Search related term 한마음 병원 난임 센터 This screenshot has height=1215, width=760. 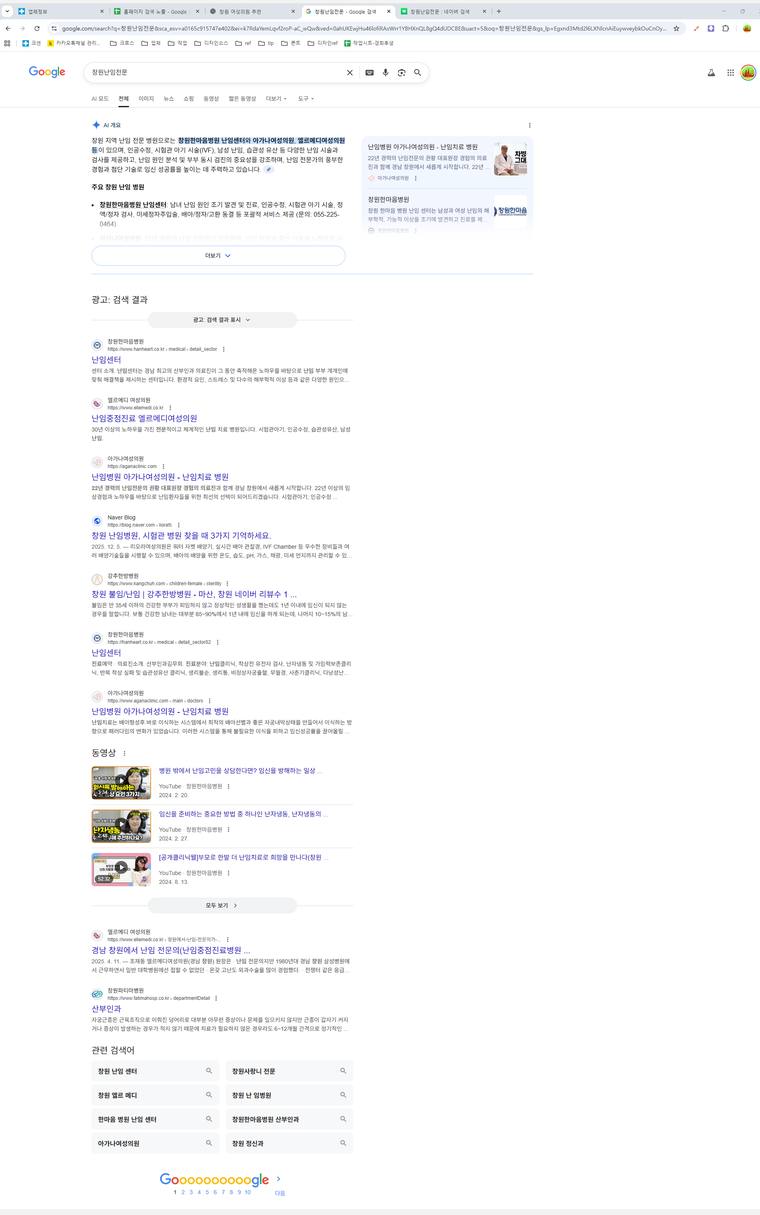pyautogui.click(x=155, y=1119)
